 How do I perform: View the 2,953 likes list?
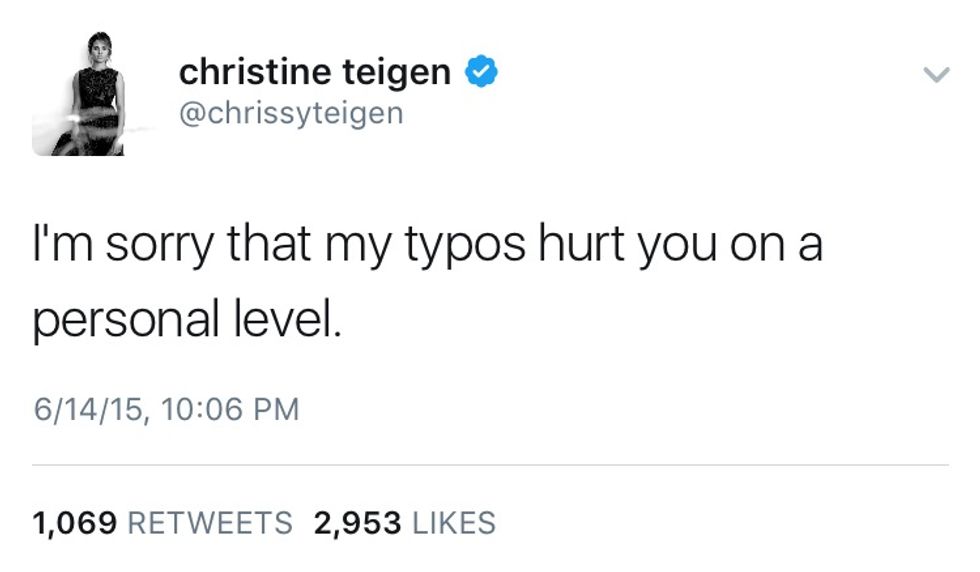click(x=404, y=523)
